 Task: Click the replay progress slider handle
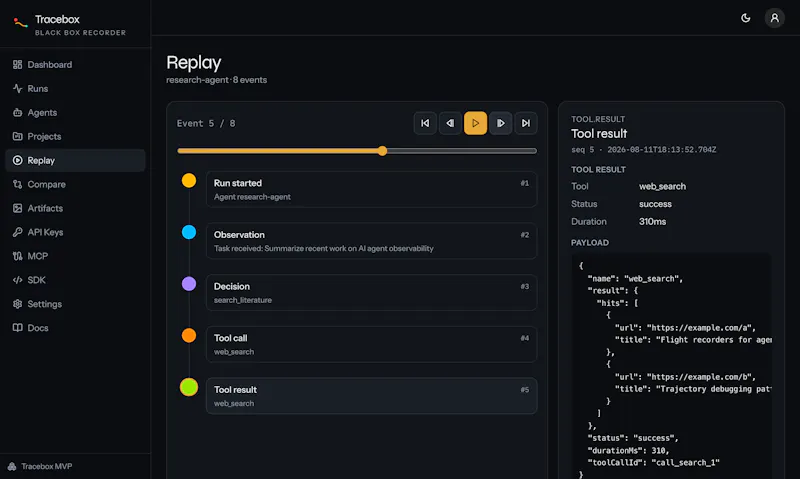pyautogui.click(x=382, y=151)
